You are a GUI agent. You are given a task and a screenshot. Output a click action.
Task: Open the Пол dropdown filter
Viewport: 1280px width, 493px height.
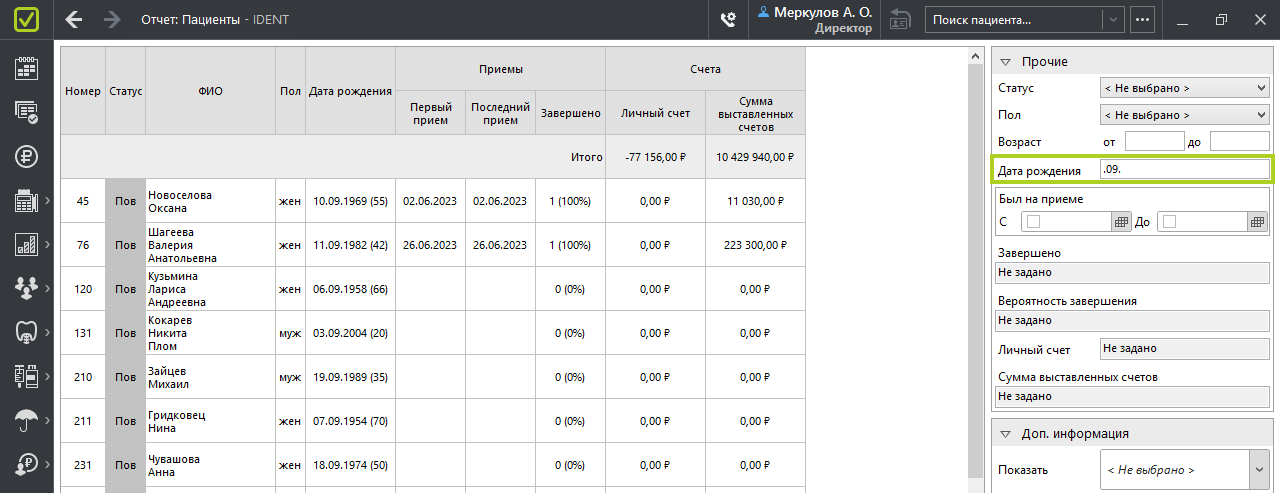coord(1184,115)
